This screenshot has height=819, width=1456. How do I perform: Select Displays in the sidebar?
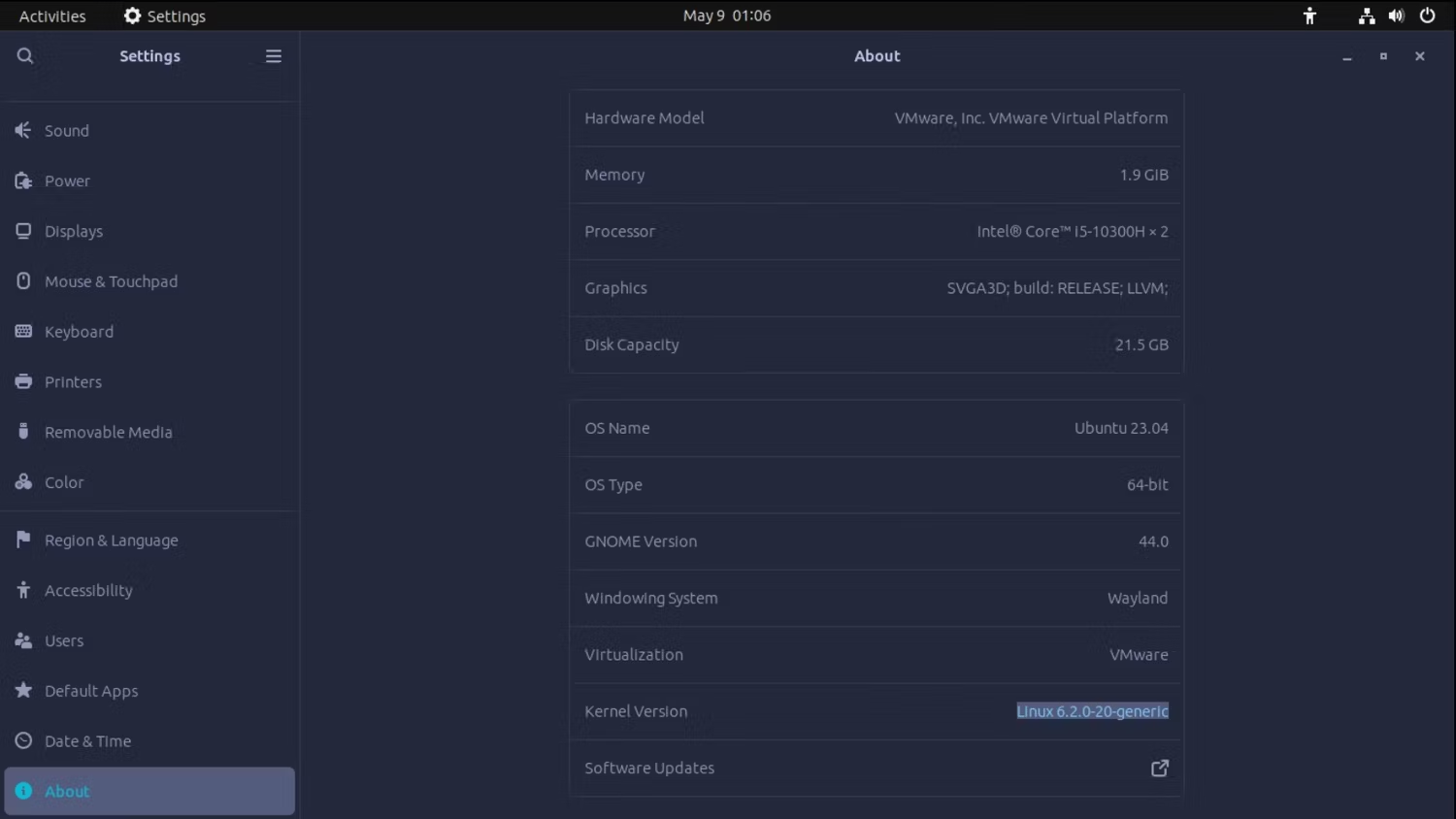(x=149, y=231)
